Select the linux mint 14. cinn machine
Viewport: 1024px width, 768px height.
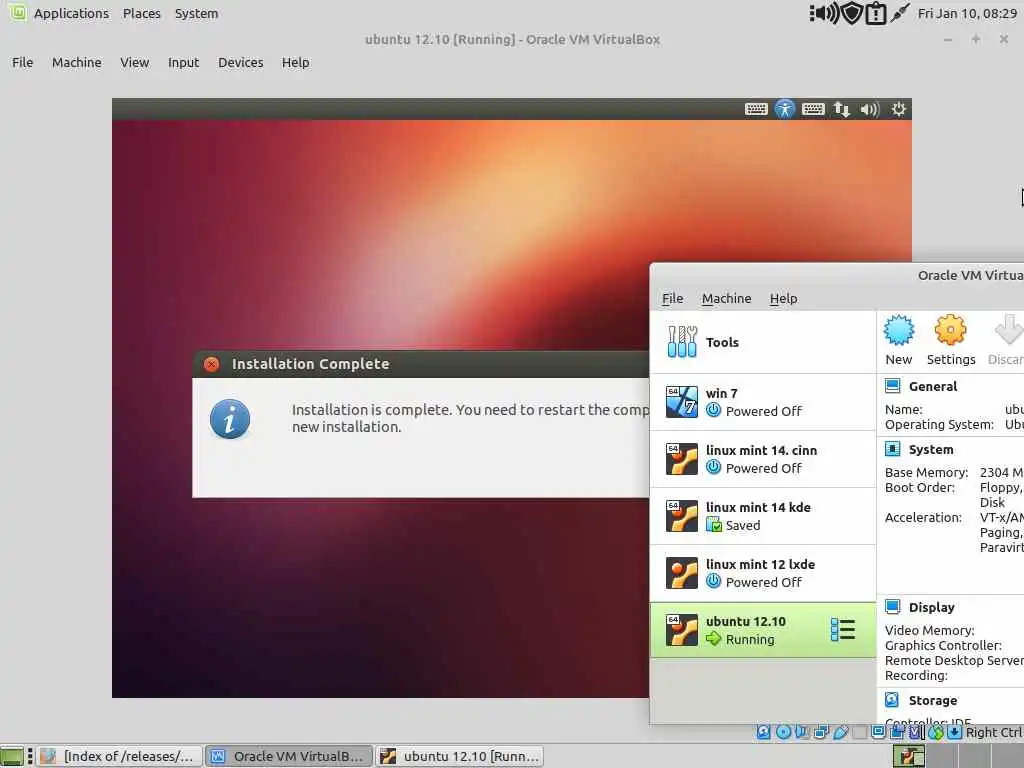click(763, 459)
